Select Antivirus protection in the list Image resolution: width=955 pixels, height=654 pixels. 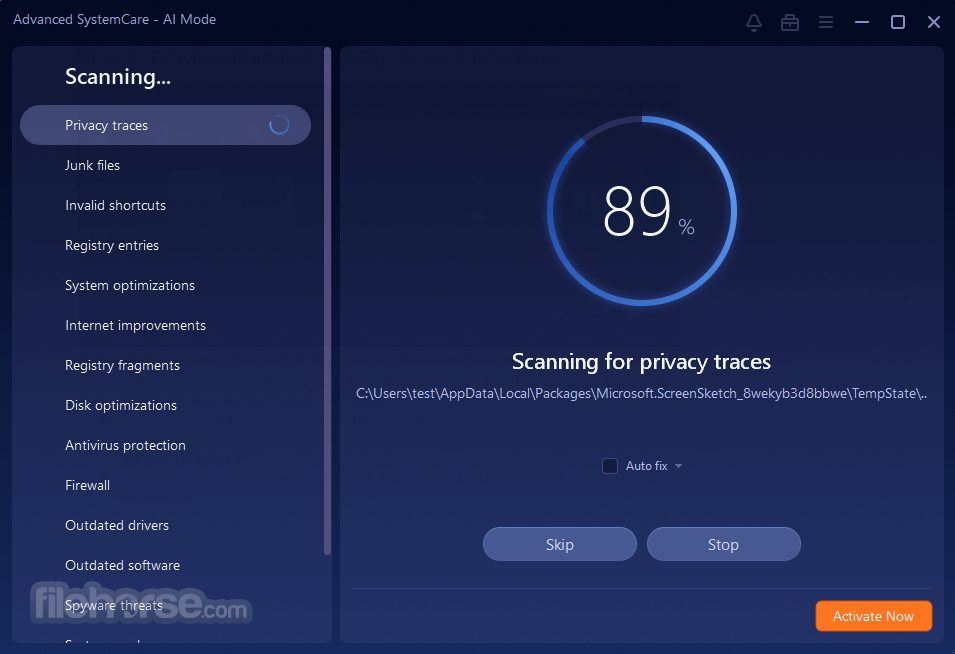pos(125,445)
